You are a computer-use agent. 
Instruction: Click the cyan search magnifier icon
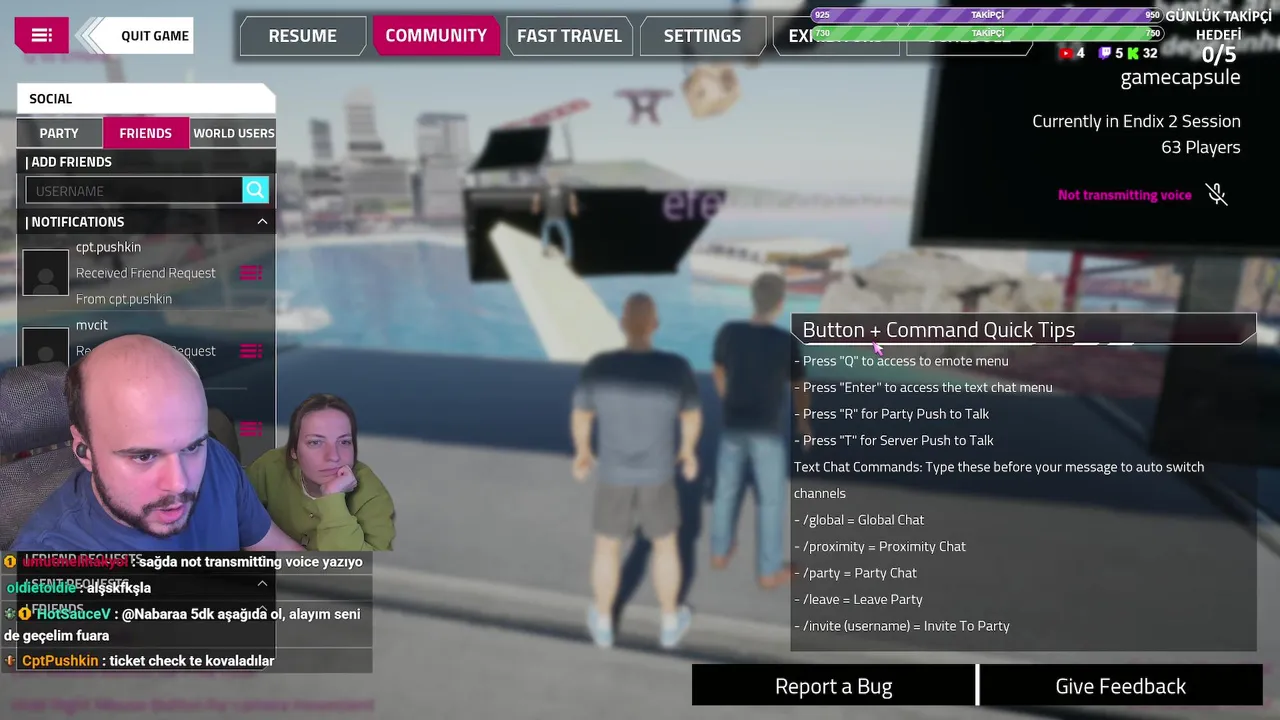(x=256, y=190)
